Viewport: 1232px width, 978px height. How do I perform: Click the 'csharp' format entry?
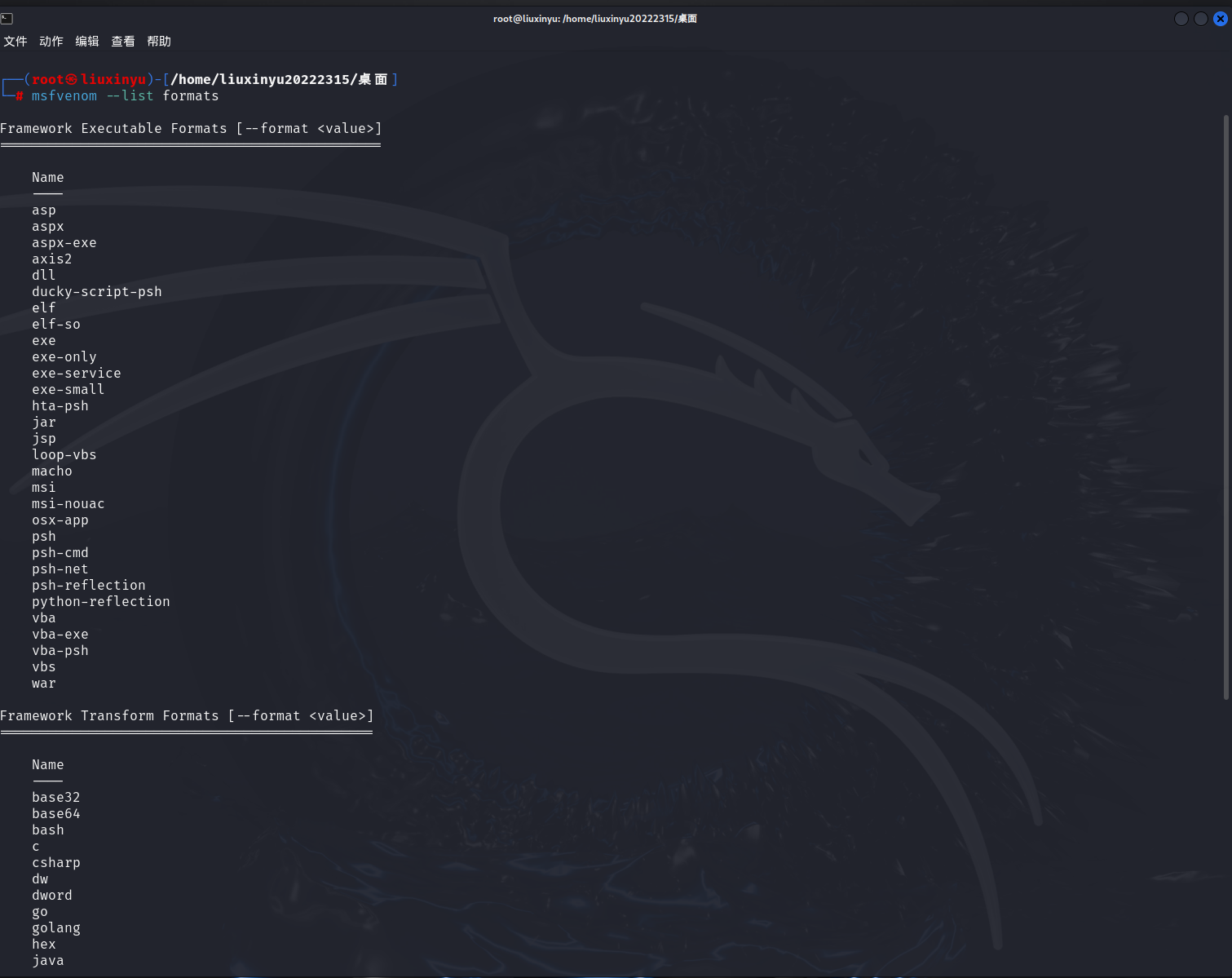(x=56, y=863)
